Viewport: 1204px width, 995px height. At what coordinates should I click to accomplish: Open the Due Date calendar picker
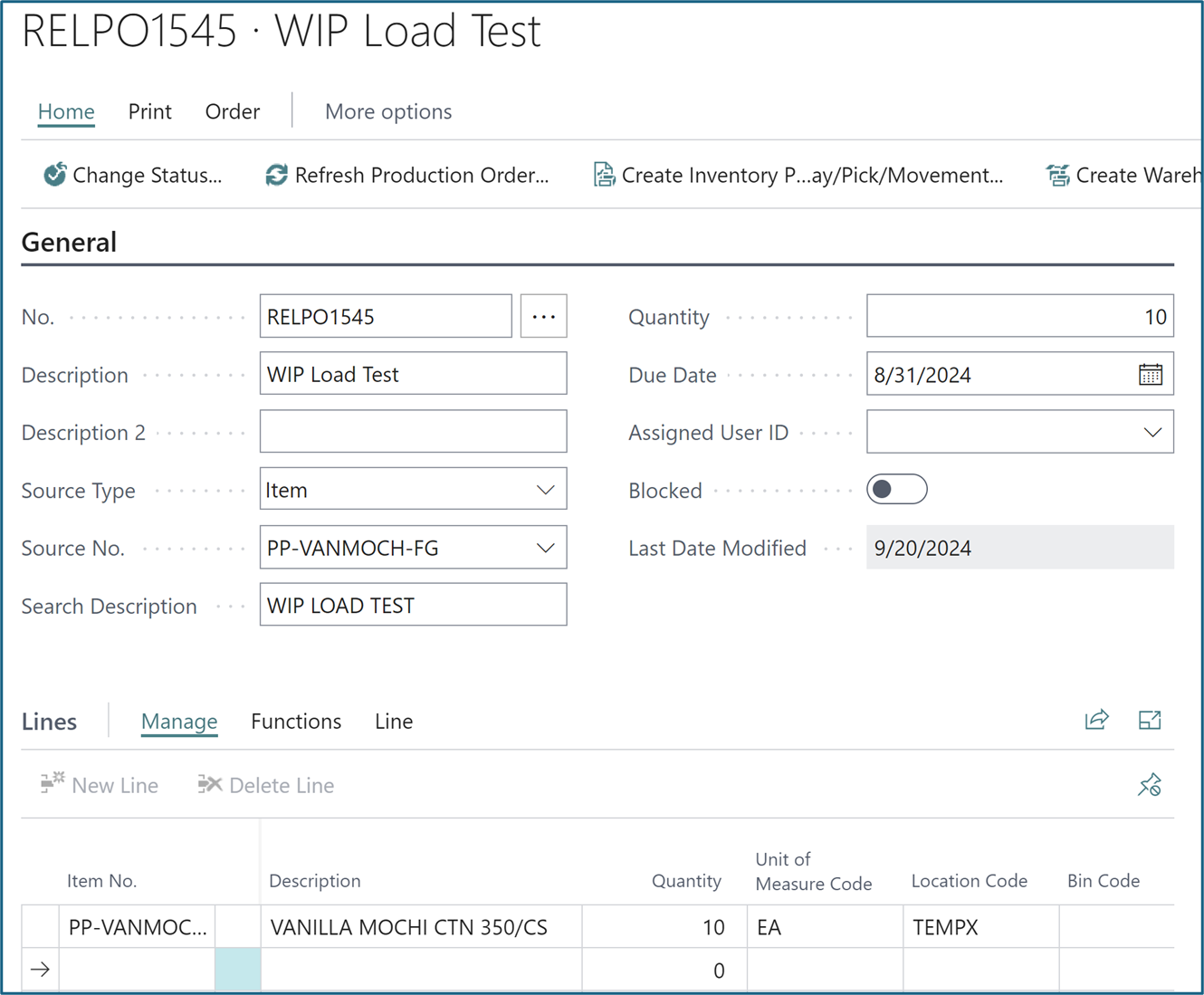click(x=1150, y=374)
